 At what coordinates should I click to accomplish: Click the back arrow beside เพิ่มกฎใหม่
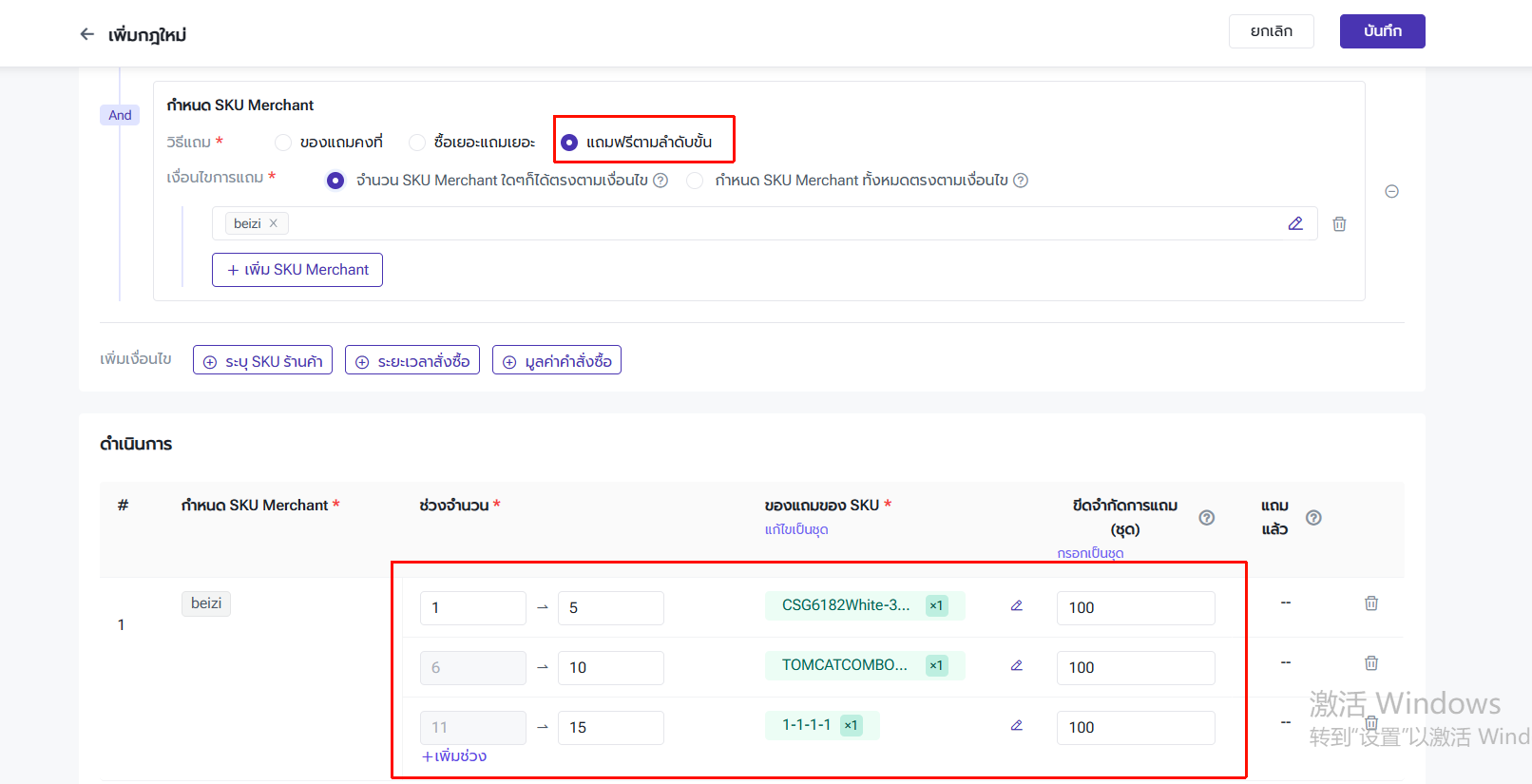pyautogui.click(x=87, y=34)
